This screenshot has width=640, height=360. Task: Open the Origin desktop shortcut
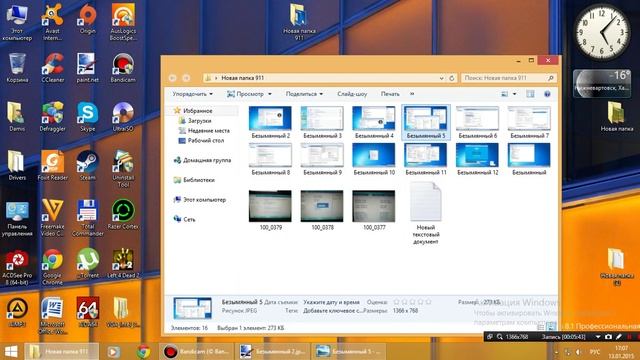(87, 20)
